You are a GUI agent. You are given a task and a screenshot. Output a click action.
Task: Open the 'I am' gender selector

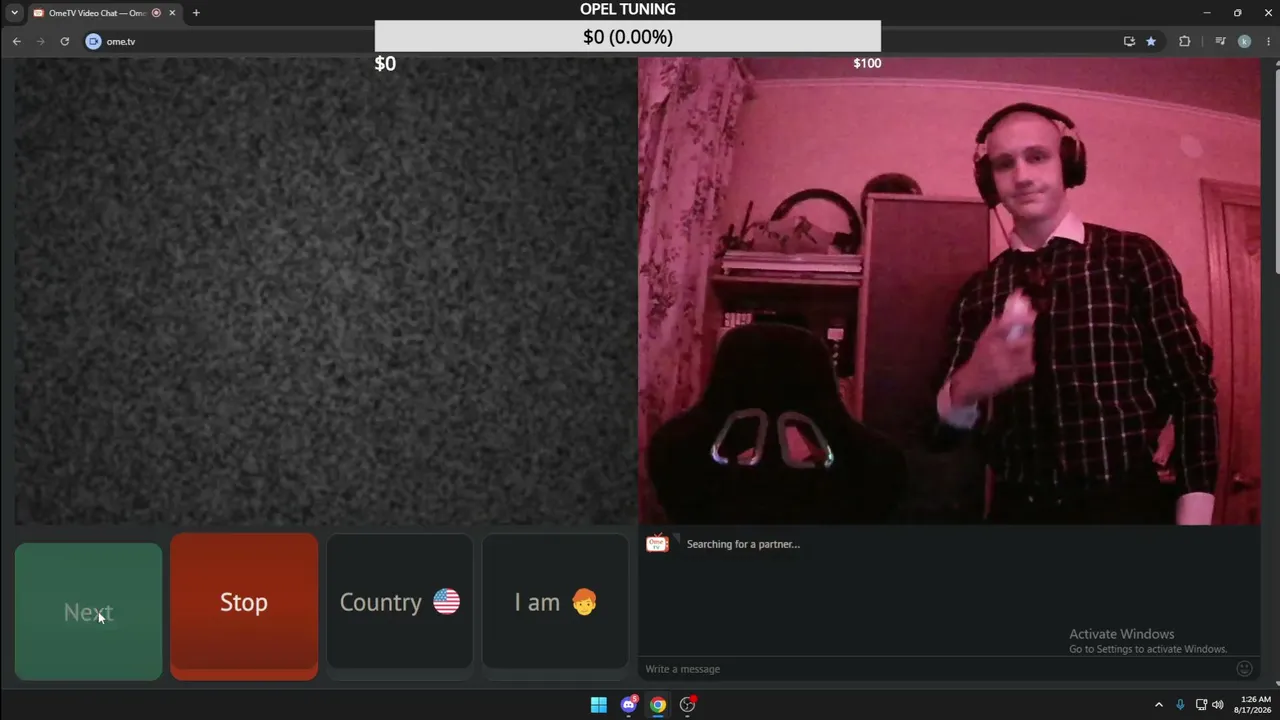[555, 601]
